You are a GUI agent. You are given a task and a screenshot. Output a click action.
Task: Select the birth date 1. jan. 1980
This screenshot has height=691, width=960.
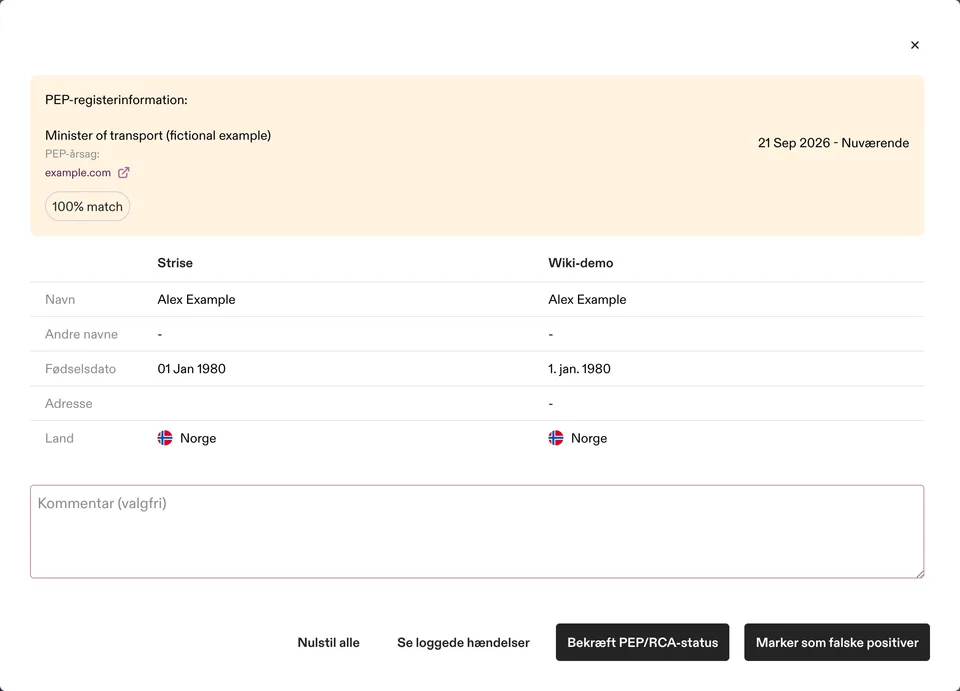579,369
